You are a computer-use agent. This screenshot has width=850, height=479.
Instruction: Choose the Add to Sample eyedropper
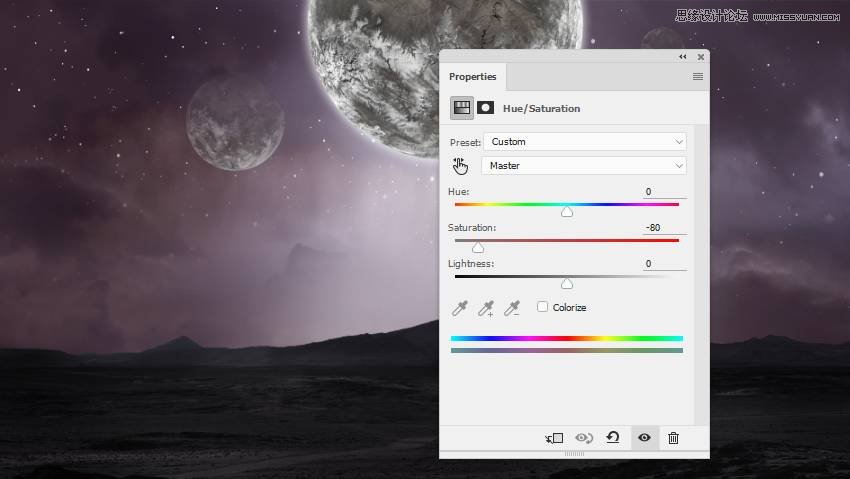pyautogui.click(x=486, y=308)
